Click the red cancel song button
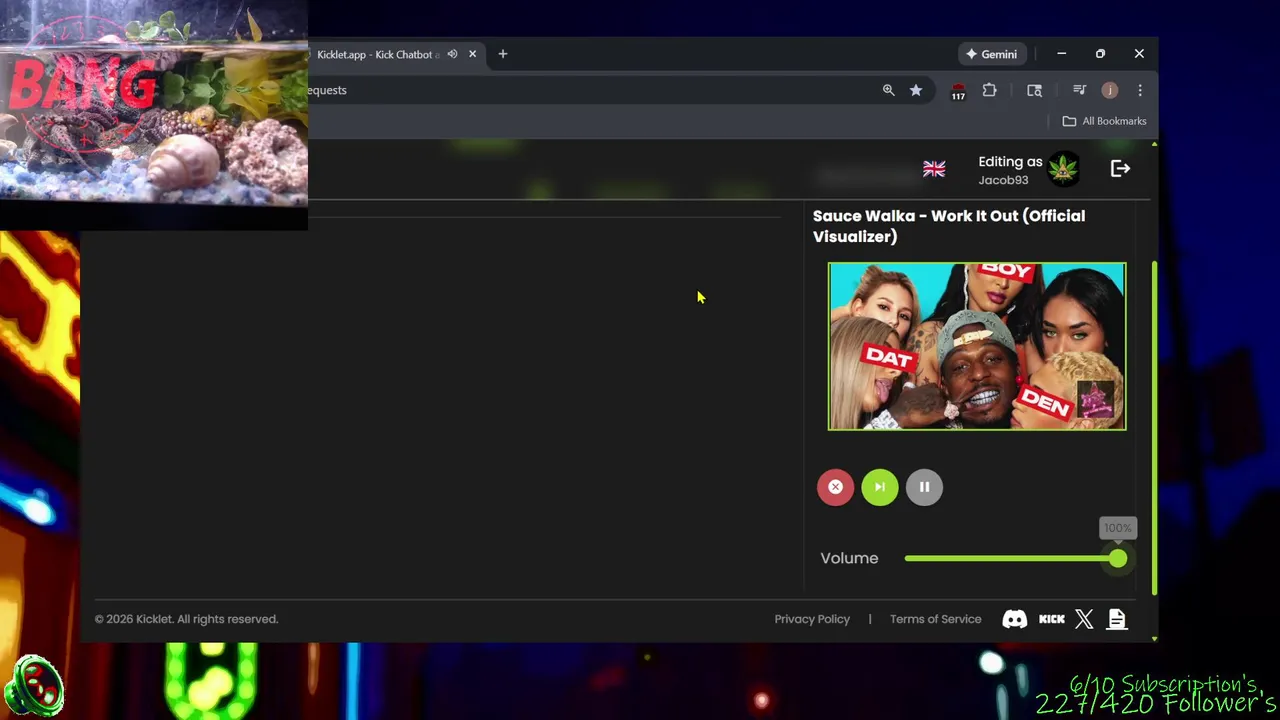Viewport: 1280px width, 720px height. [x=835, y=487]
